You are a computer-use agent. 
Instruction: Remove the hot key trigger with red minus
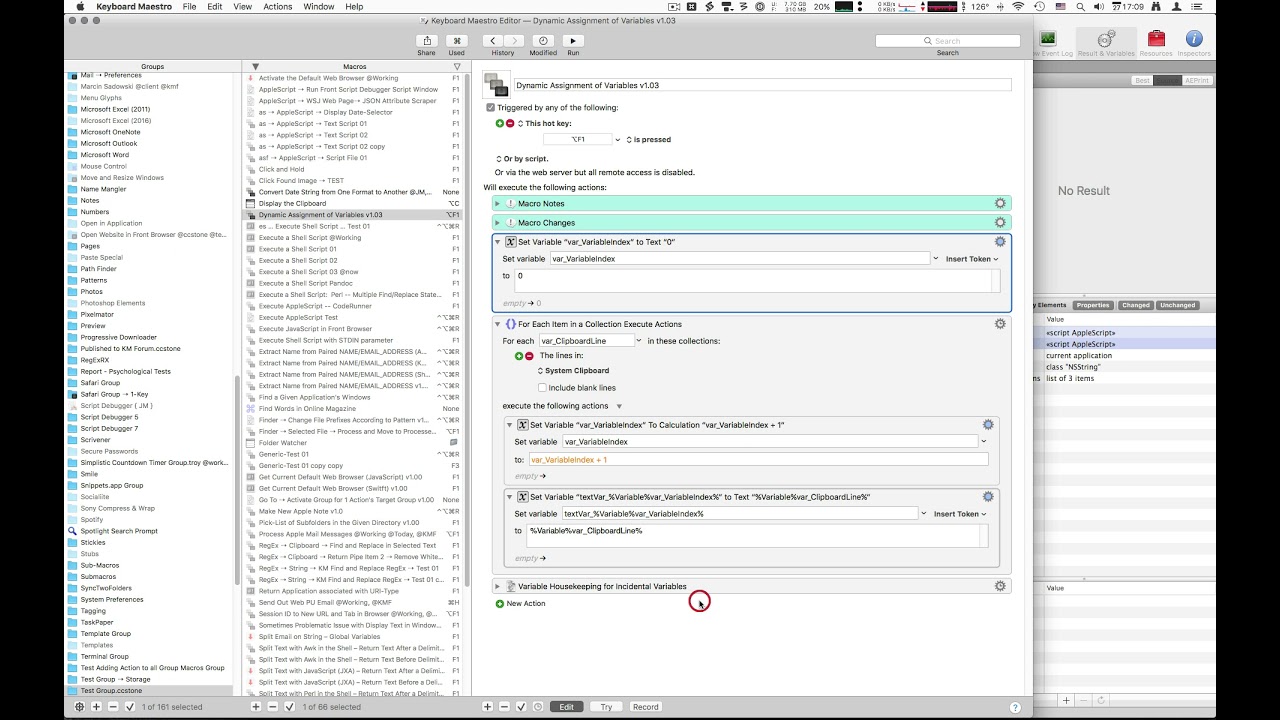510,123
